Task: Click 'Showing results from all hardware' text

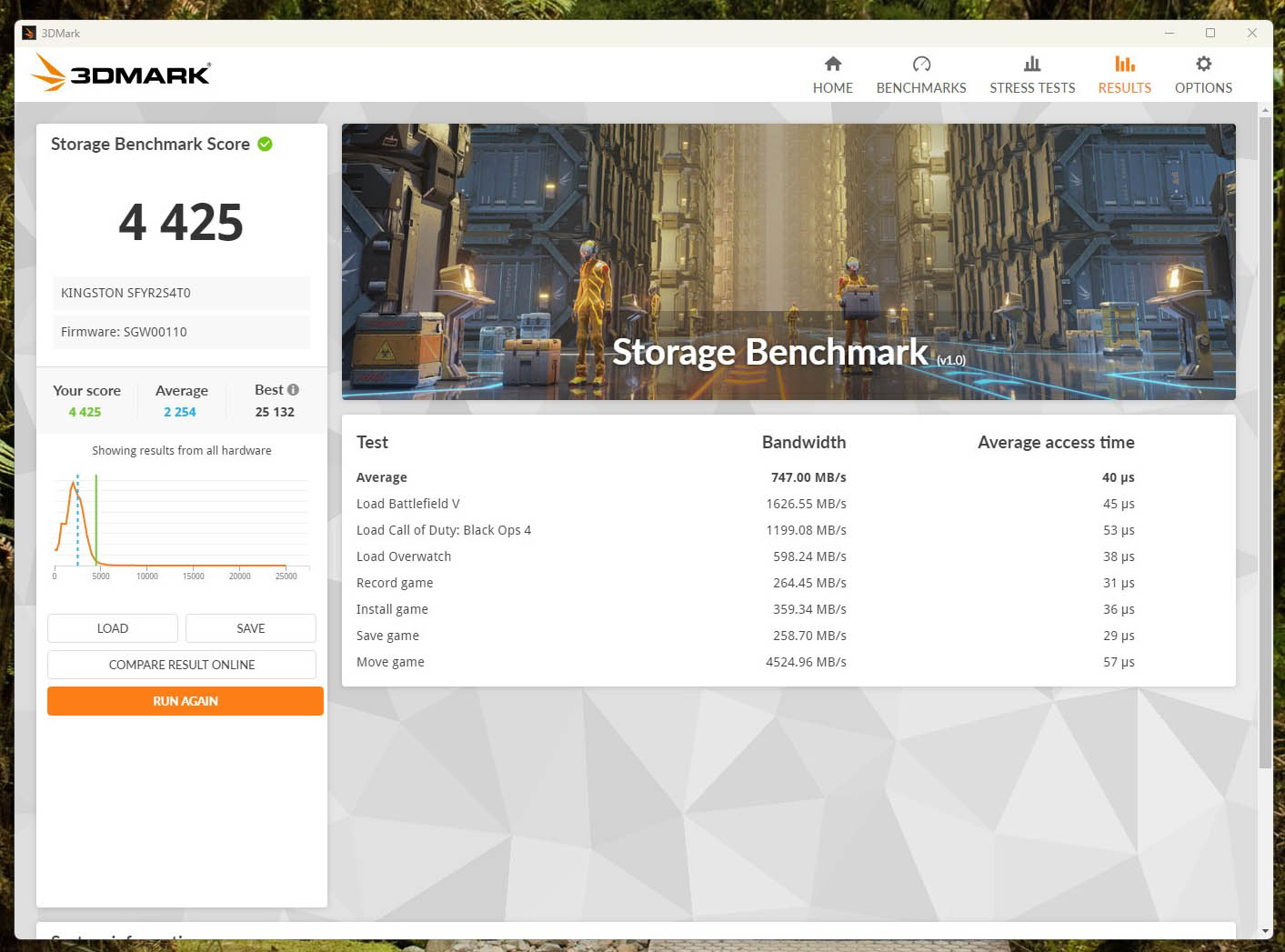Action: [x=182, y=450]
